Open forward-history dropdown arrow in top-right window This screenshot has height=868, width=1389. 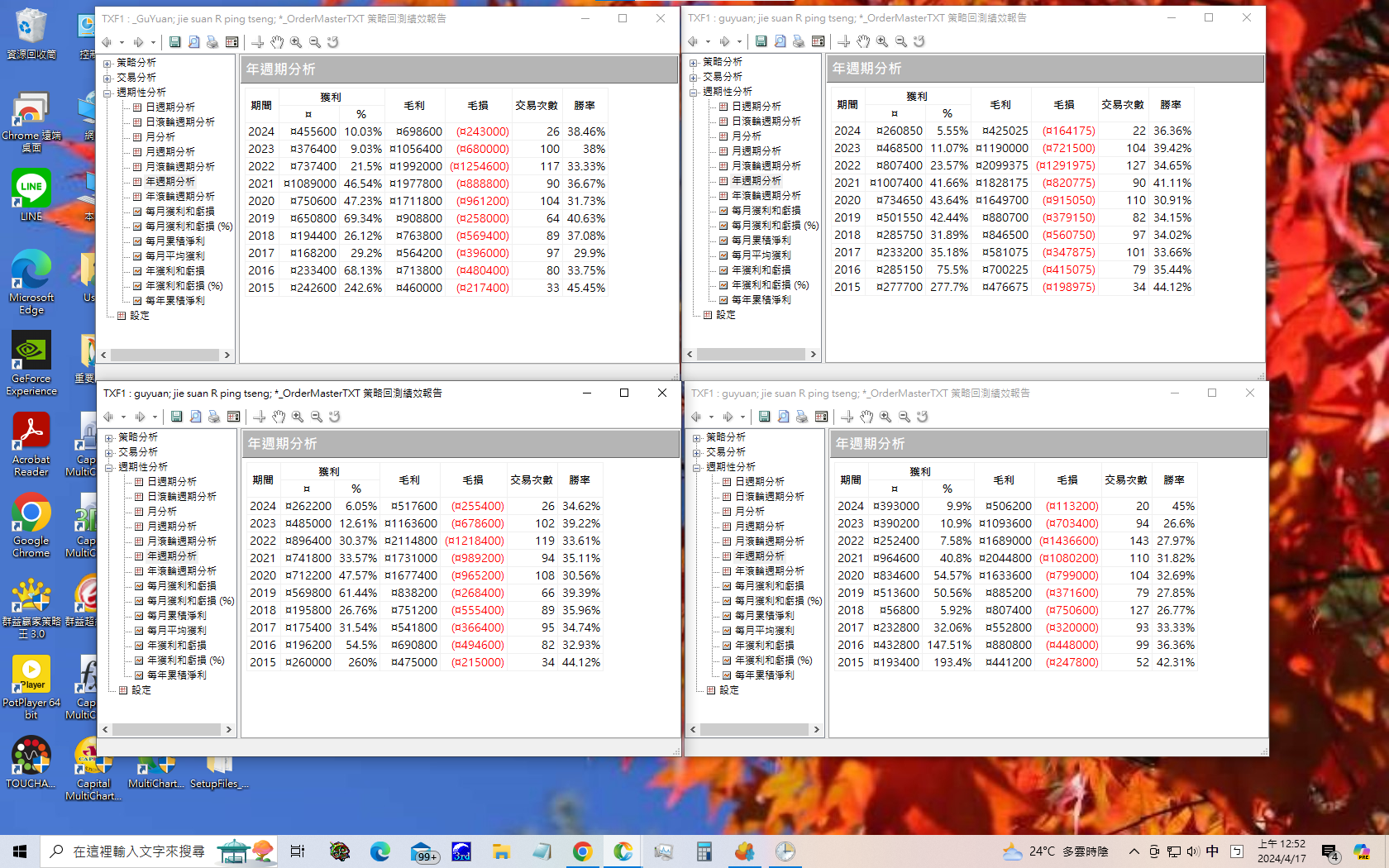pyautogui.click(x=739, y=41)
